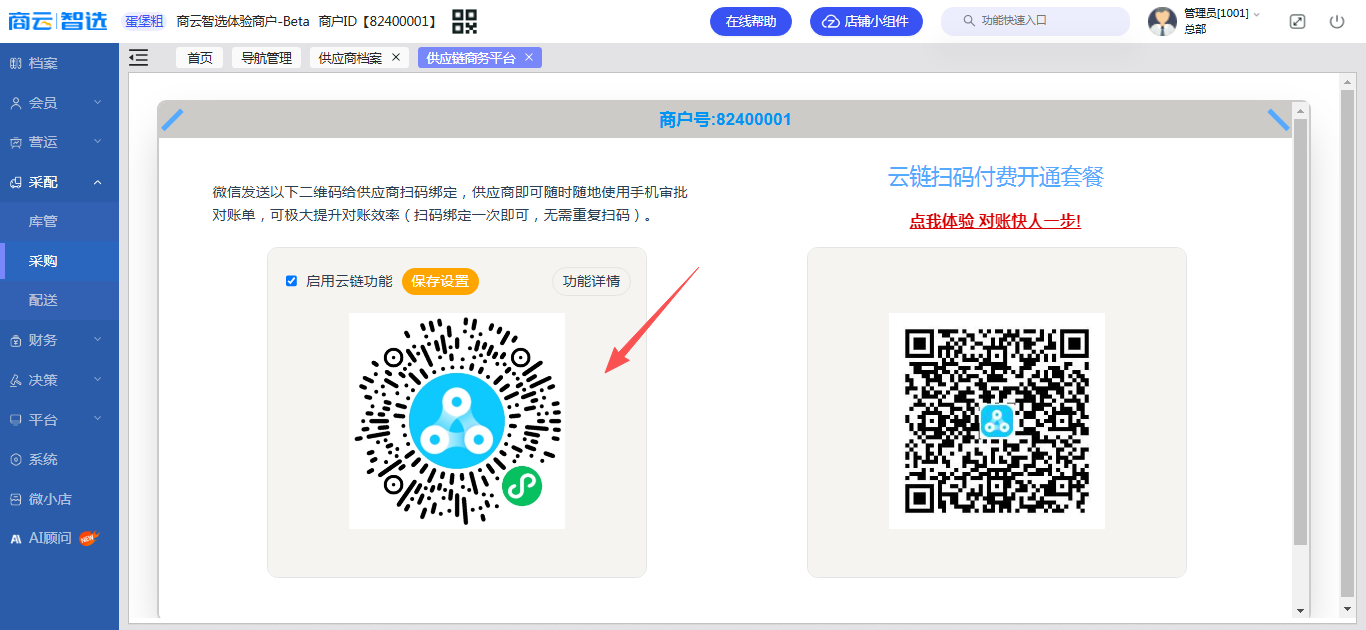Click the 点我体验 对账快人一步 link

coord(995,221)
